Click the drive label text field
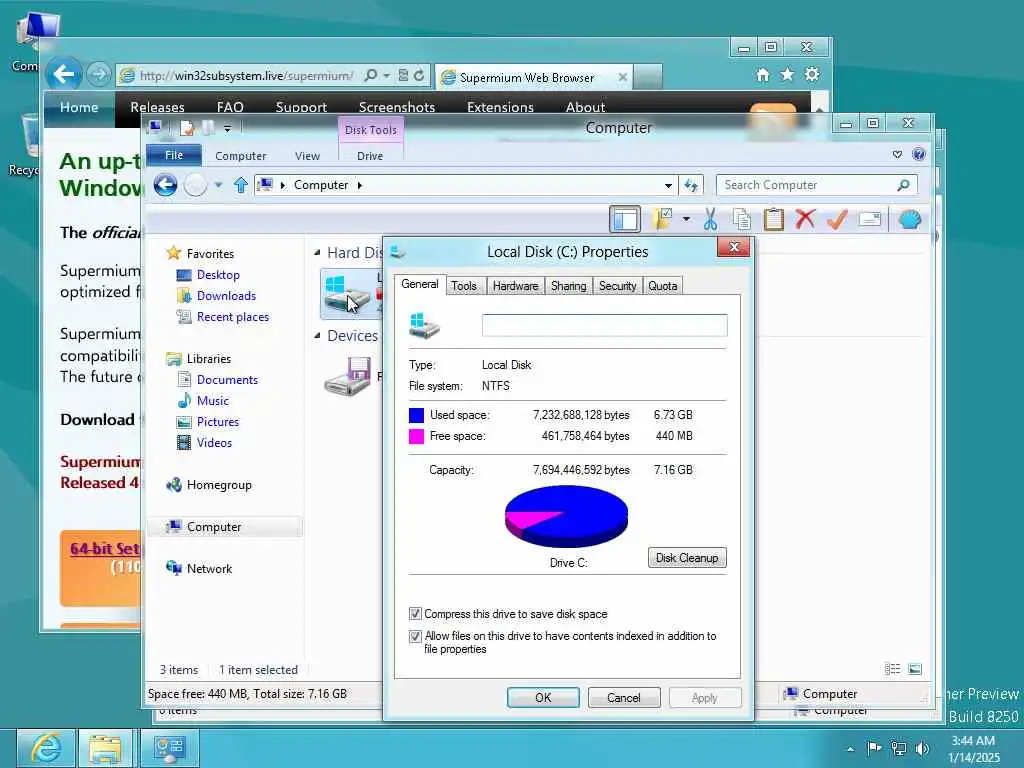Viewport: 1024px width, 768px height. 605,325
